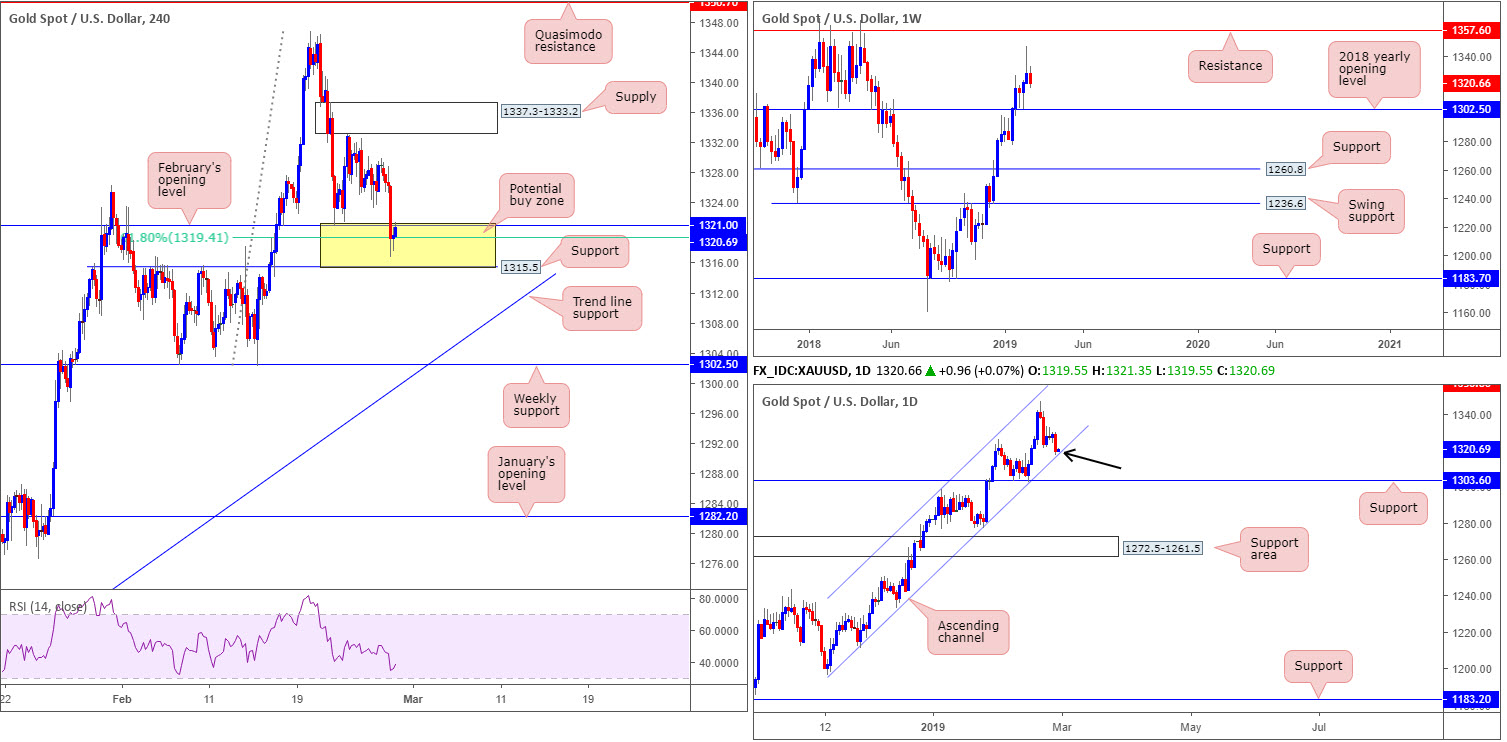The height and width of the screenshot is (742, 1507).
Task: Click the Support callout beside 1315.5 level
Action: 596,252
